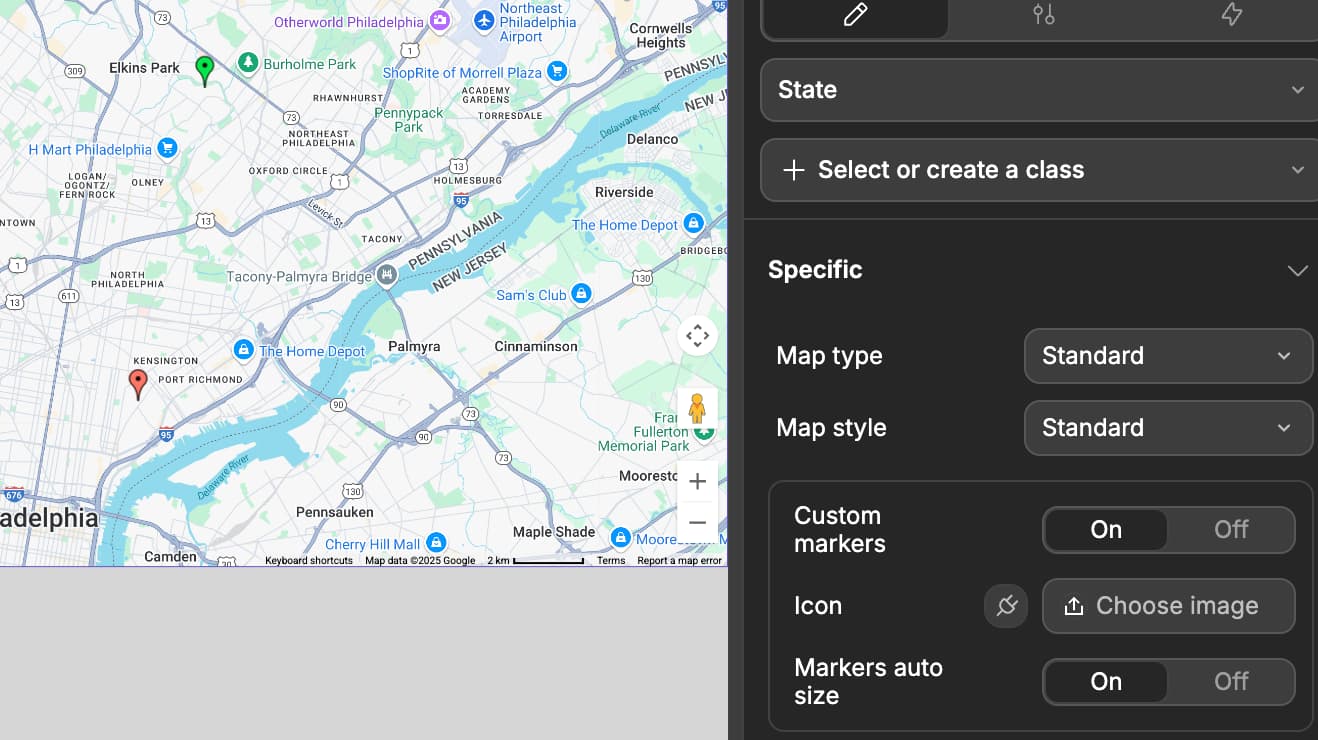Zoom out with the map minus button
The width and height of the screenshot is (1318, 740).
697,523
